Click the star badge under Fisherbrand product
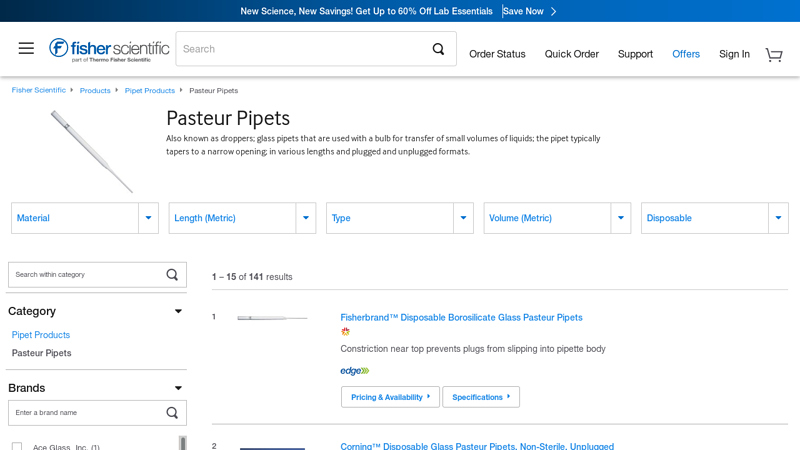The width and height of the screenshot is (800, 450). (345, 332)
